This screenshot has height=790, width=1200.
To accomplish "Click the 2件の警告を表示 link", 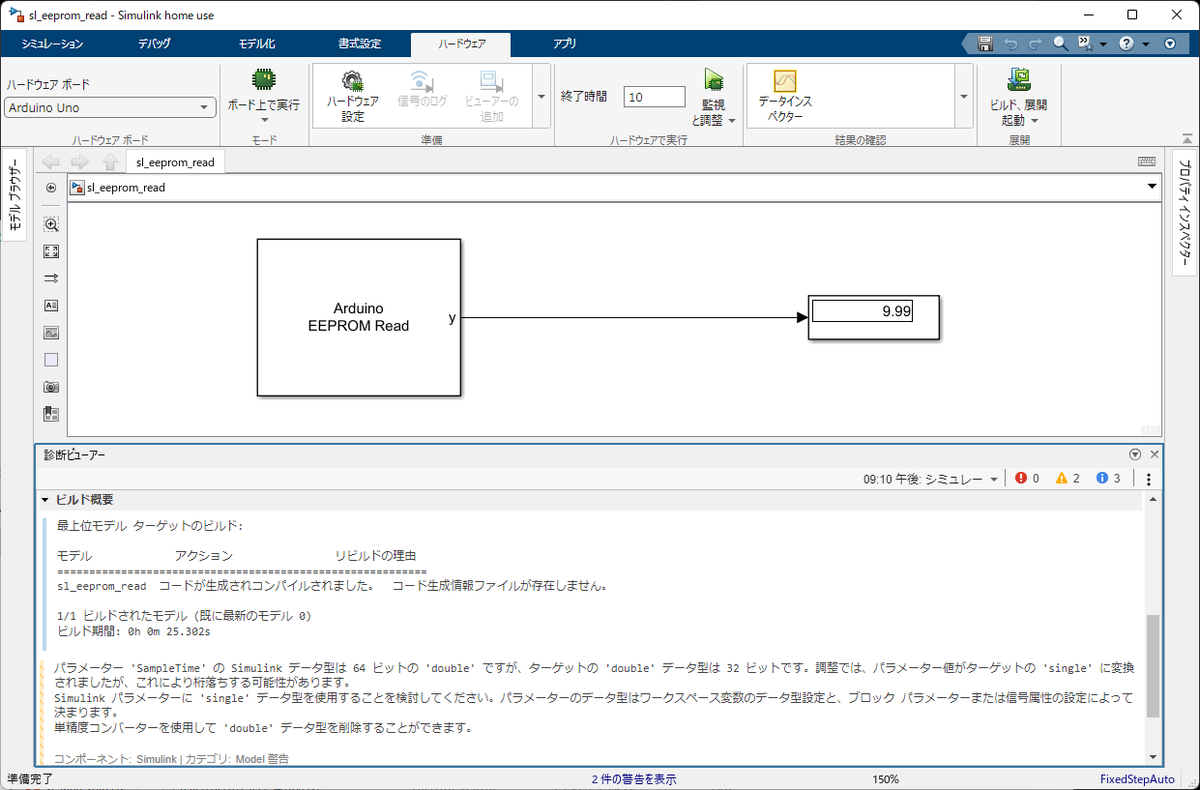I will [x=634, y=779].
